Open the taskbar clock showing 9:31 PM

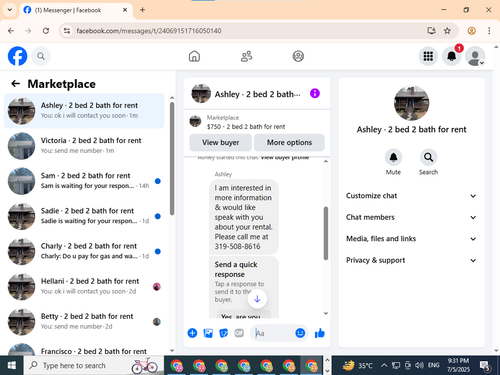[458, 365]
